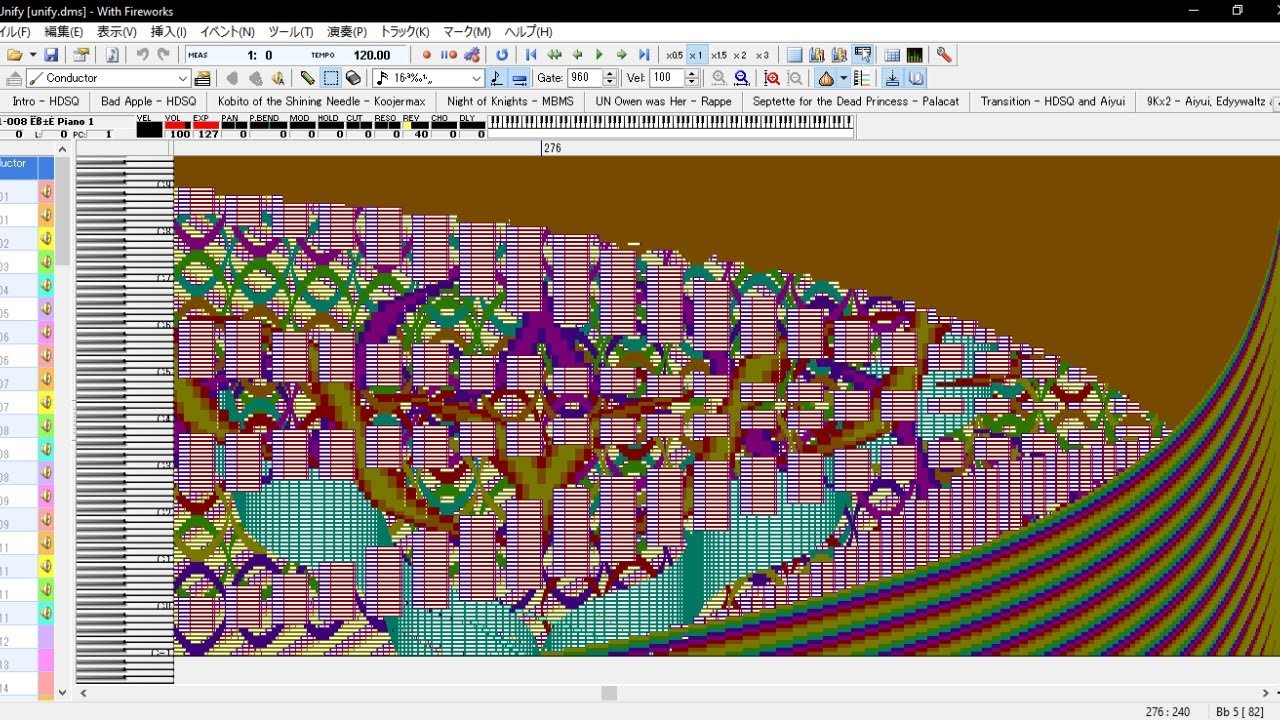Click the Vel value field
The width and height of the screenshot is (1280, 720).
click(668, 78)
